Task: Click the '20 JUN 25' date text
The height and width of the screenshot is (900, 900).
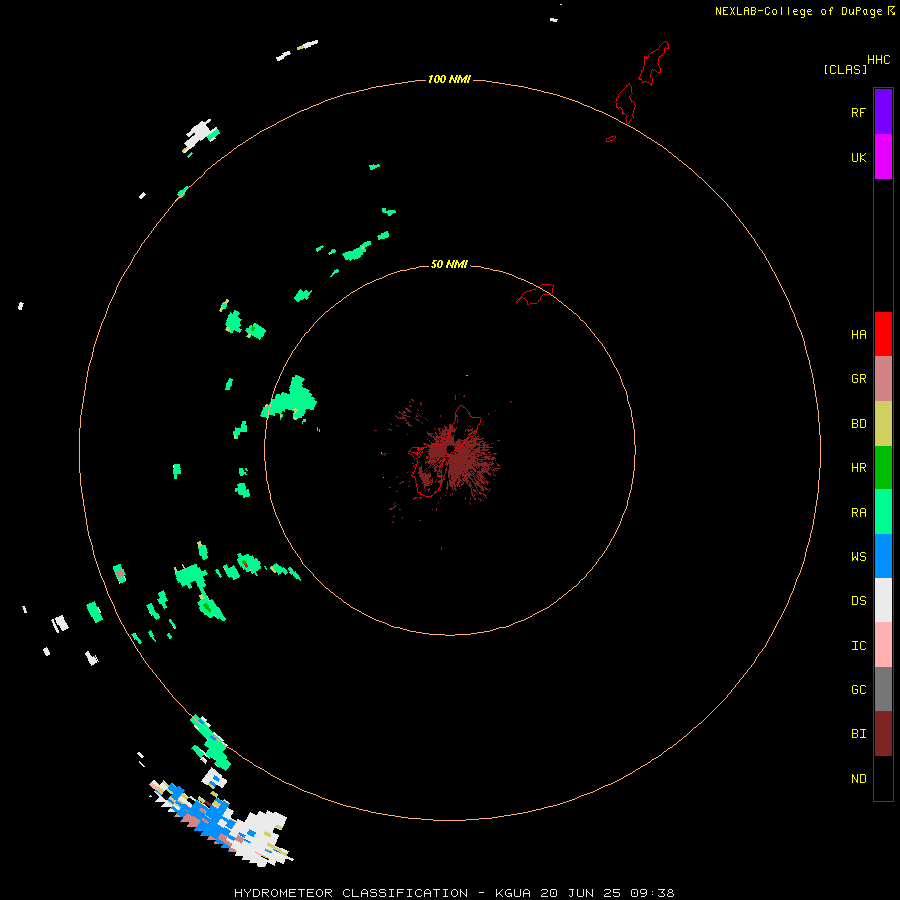Action: coord(580,893)
